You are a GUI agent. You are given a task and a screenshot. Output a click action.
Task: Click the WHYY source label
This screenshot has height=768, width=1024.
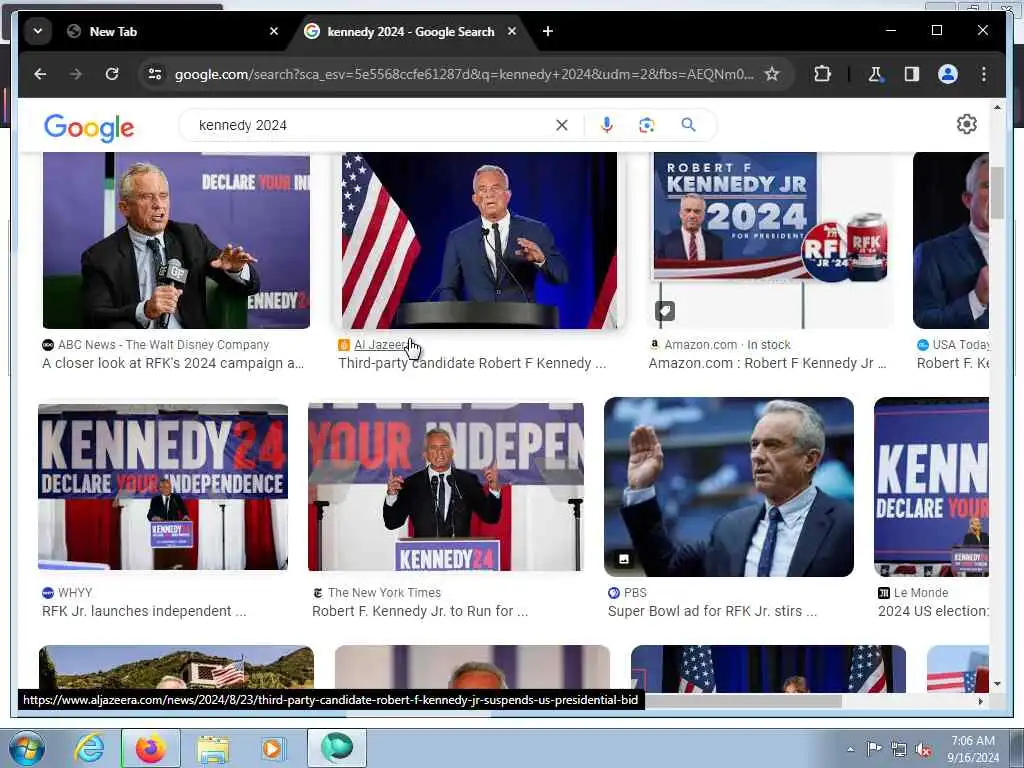coord(75,593)
